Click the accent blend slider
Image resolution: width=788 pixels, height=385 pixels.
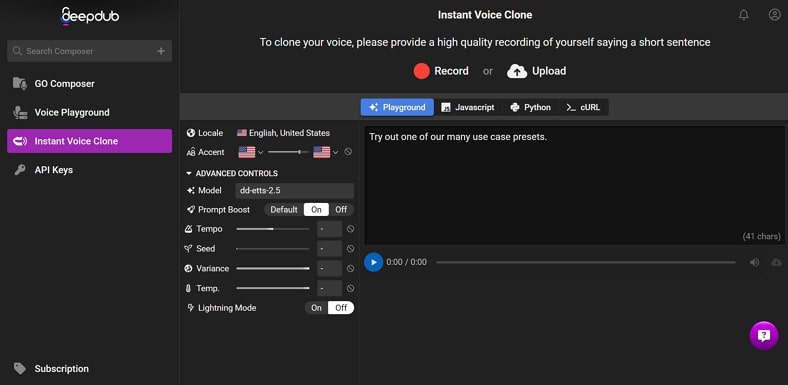(x=288, y=152)
